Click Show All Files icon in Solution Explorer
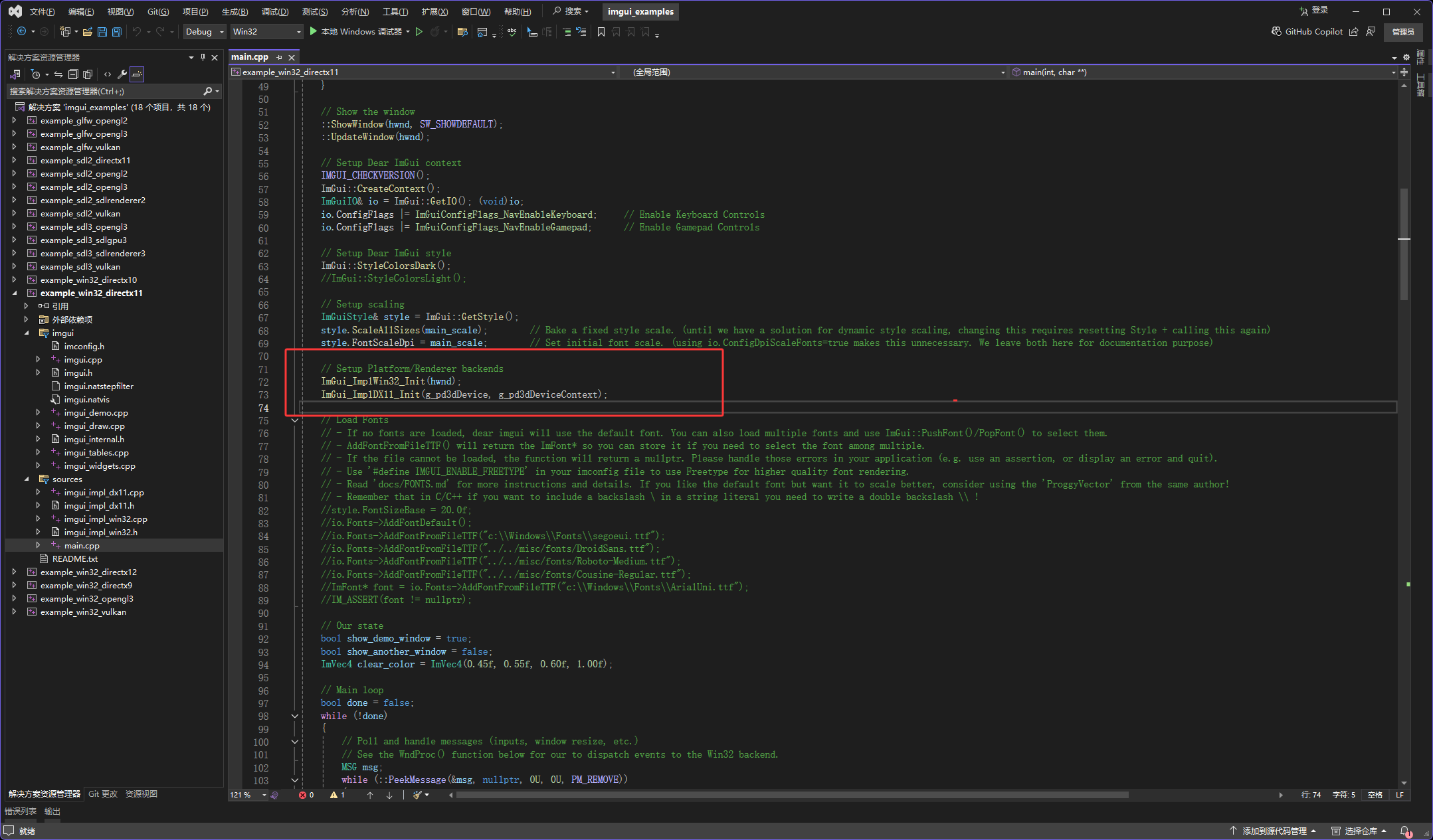Viewport: 1433px width, 840px height. pos(88,74)
